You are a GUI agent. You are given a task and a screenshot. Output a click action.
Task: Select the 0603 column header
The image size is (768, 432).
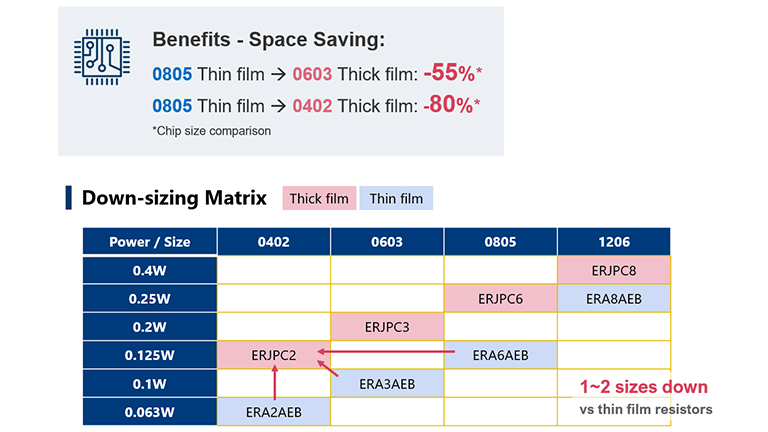(x=387, y=241)
